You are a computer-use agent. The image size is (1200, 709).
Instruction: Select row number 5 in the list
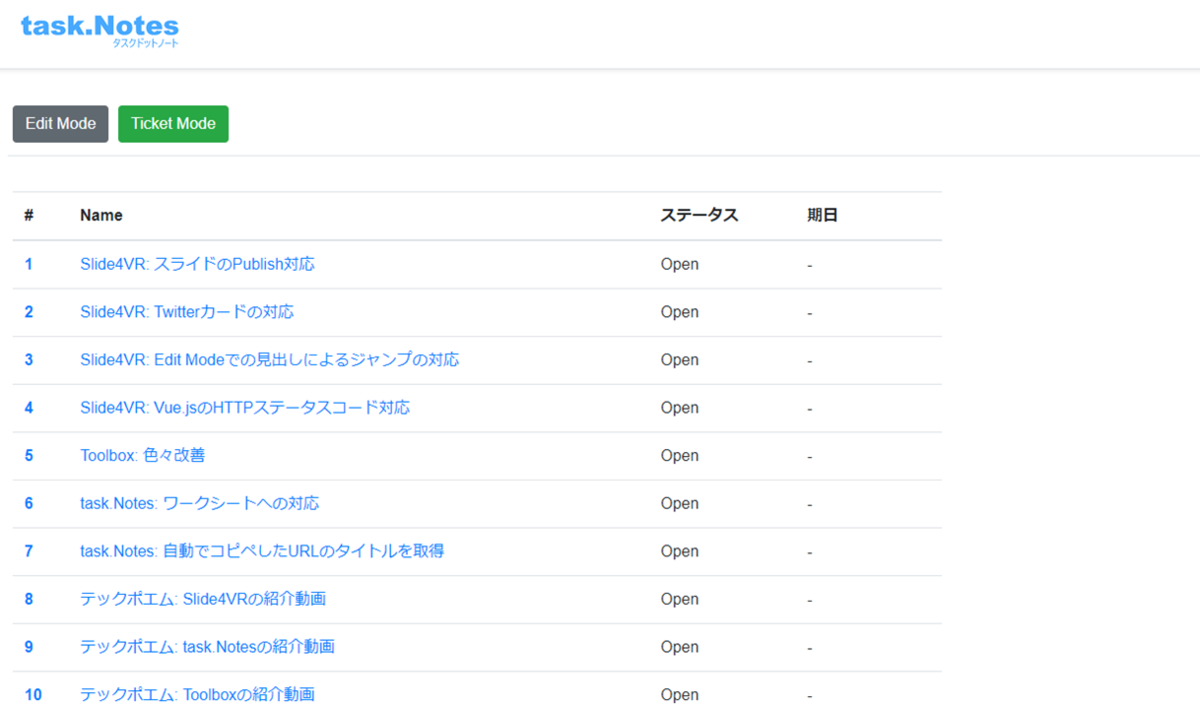click(28, 455)
